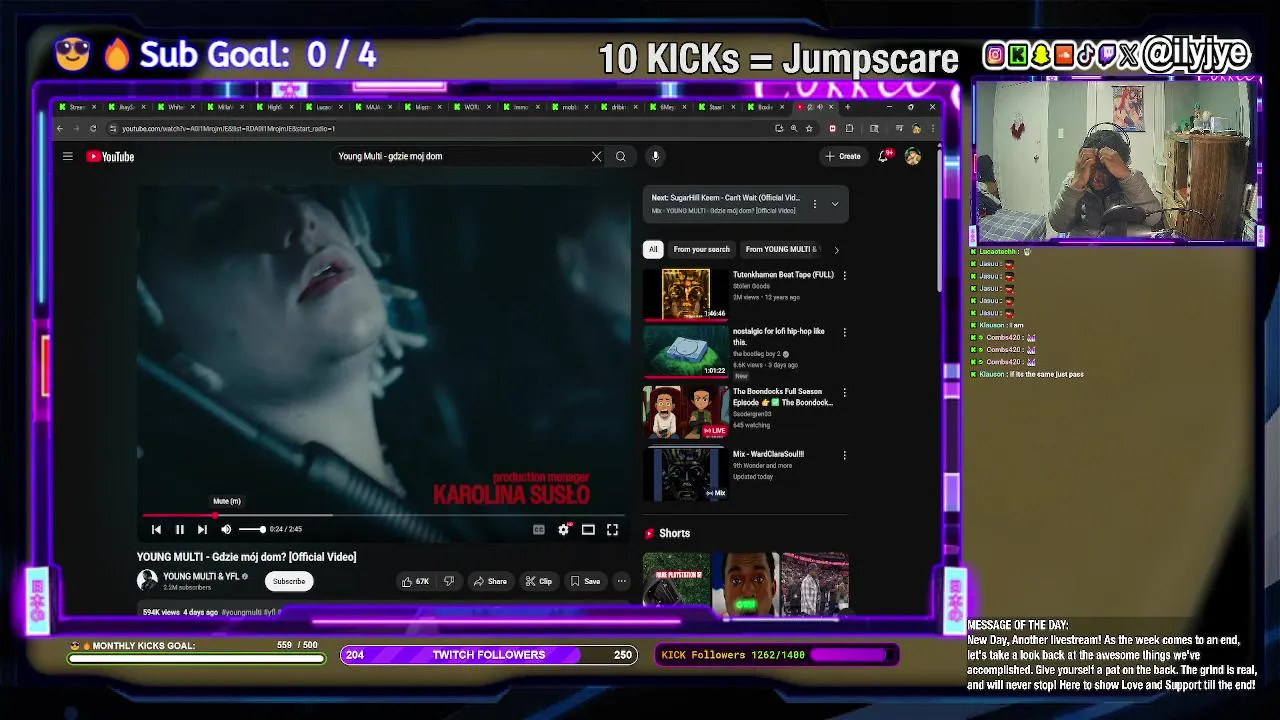1280x720 pixels.
Task: Open the YouTube hamburger guide menu
Action: (x=67, y=156)
